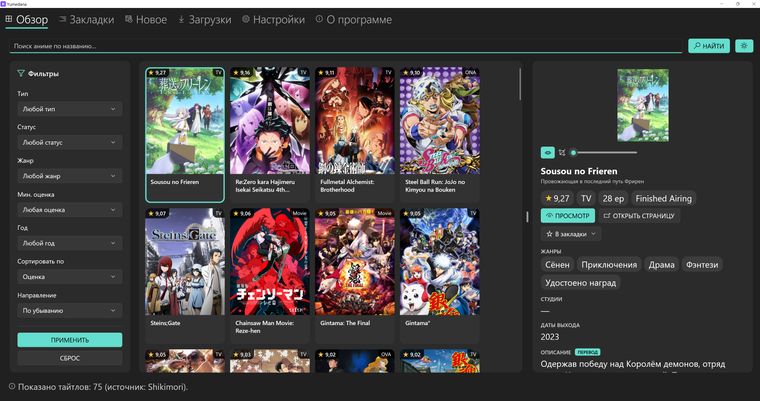The image size is (760, 401).
Task: Click the Приключения genre chip
Action: click(x=609, y=265)
